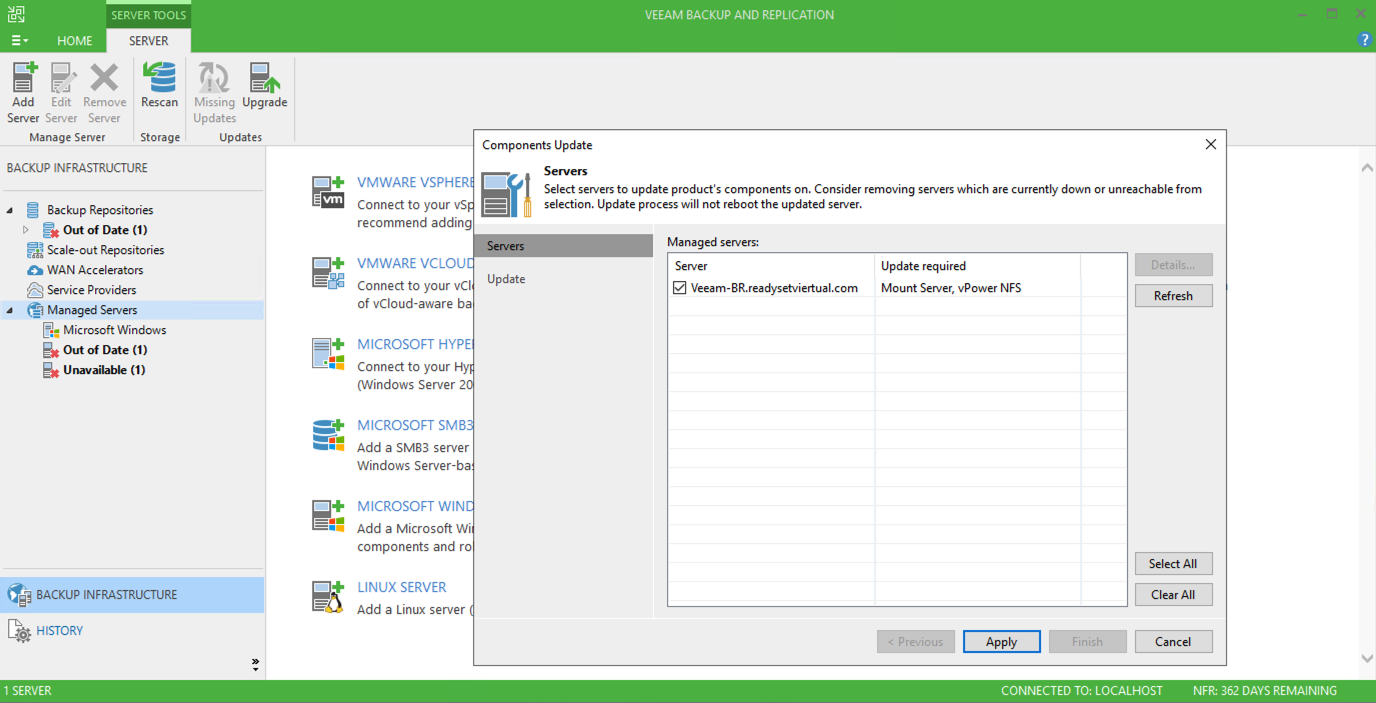The image size is (1376, 703).
Task: Click the VMware vSphere server icon
Action: tap(328, 191)
